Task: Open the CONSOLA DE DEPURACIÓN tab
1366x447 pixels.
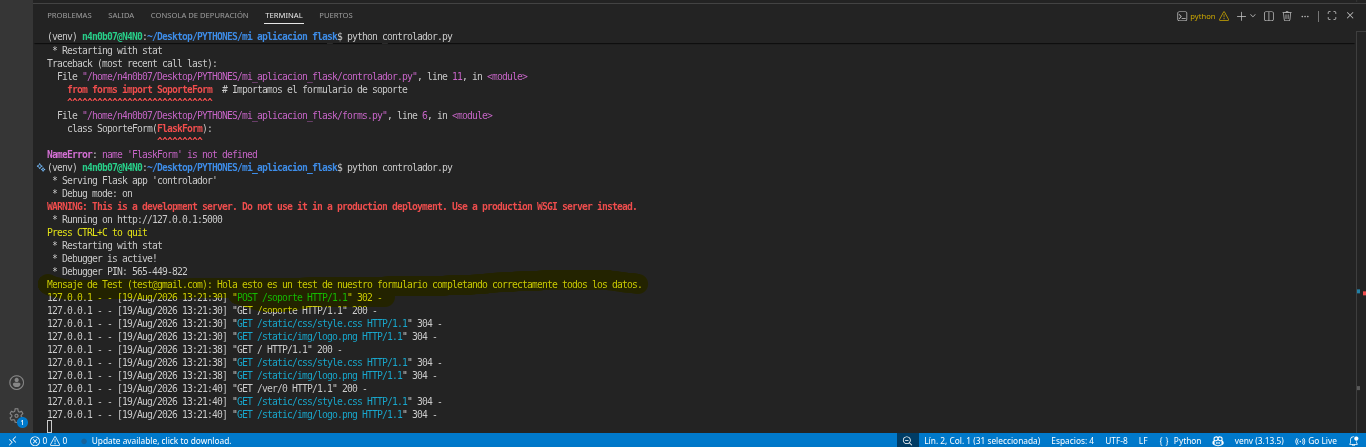Action: (x=200, y=16)
